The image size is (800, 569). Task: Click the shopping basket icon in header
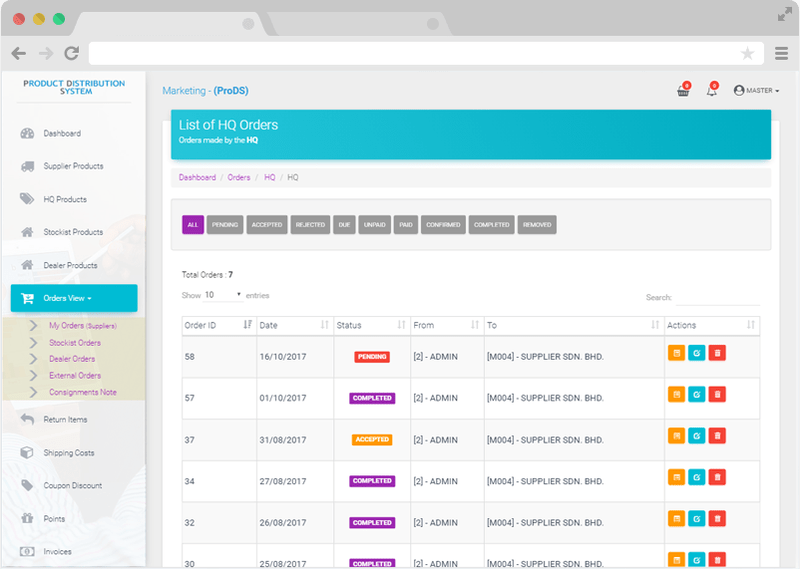click(683, 91)
